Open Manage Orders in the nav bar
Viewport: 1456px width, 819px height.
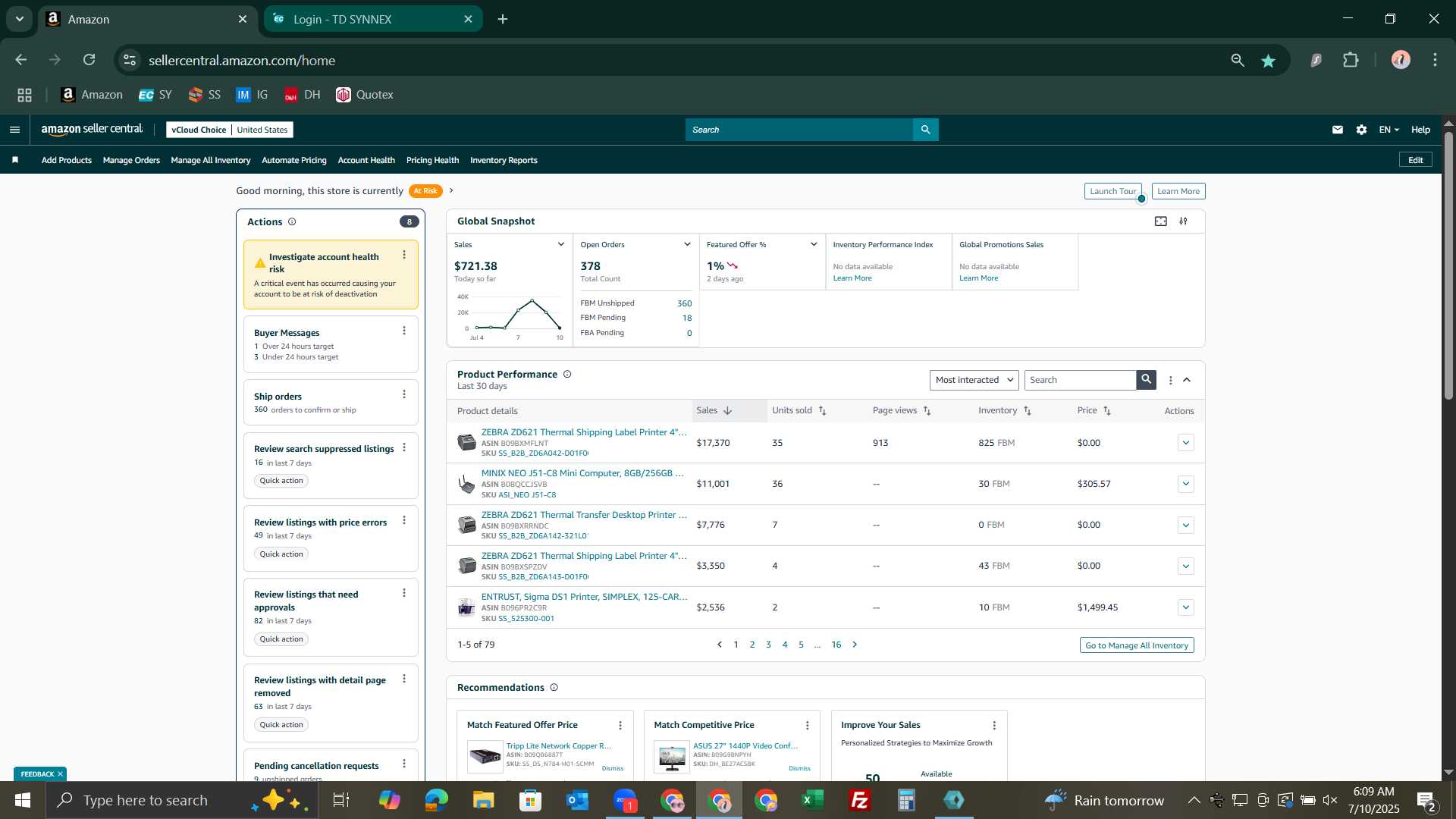pos(131,160)
